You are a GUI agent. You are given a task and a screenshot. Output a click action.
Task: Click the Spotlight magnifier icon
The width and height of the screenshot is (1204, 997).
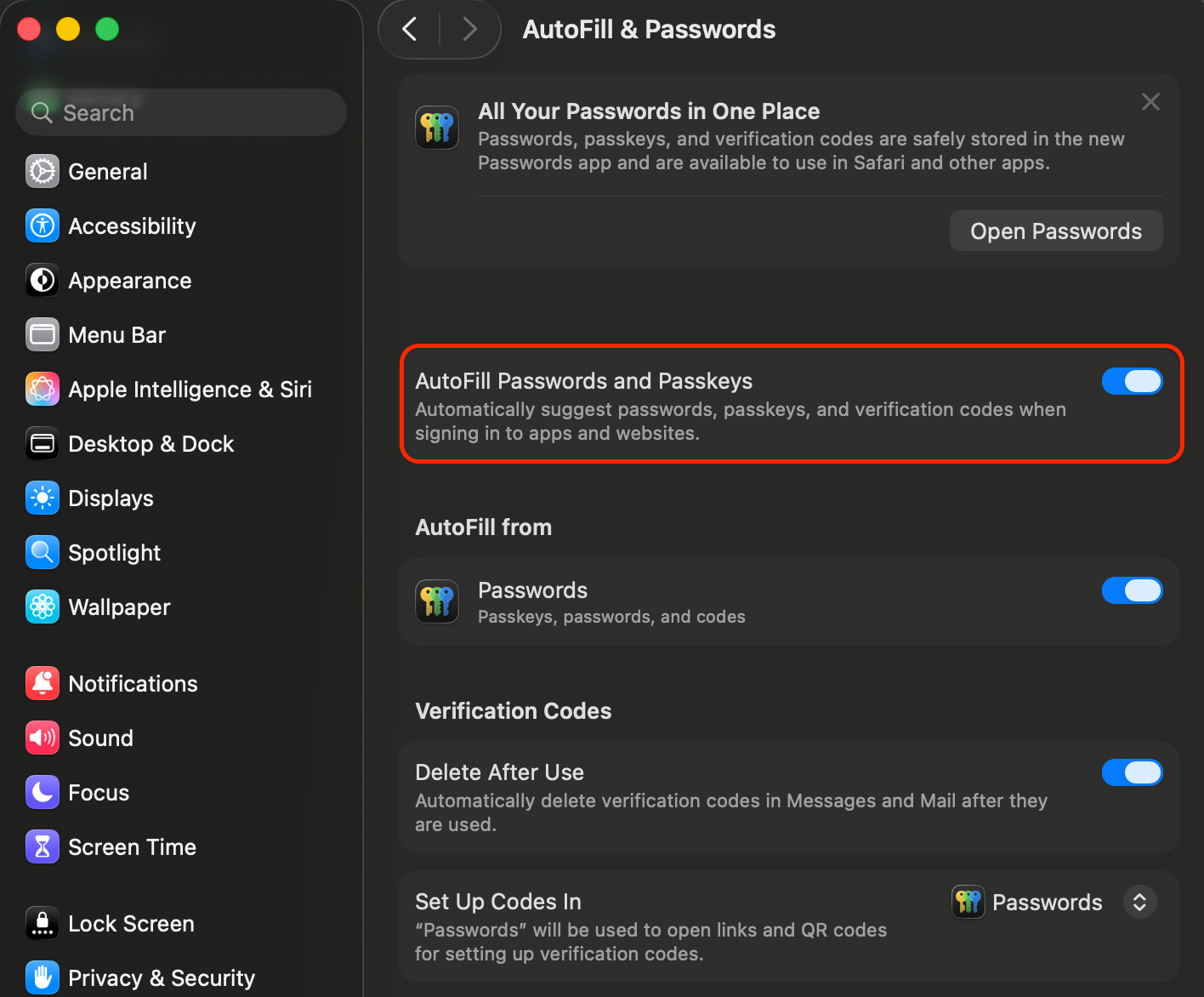pyautogui.click(x=43, y=553)
